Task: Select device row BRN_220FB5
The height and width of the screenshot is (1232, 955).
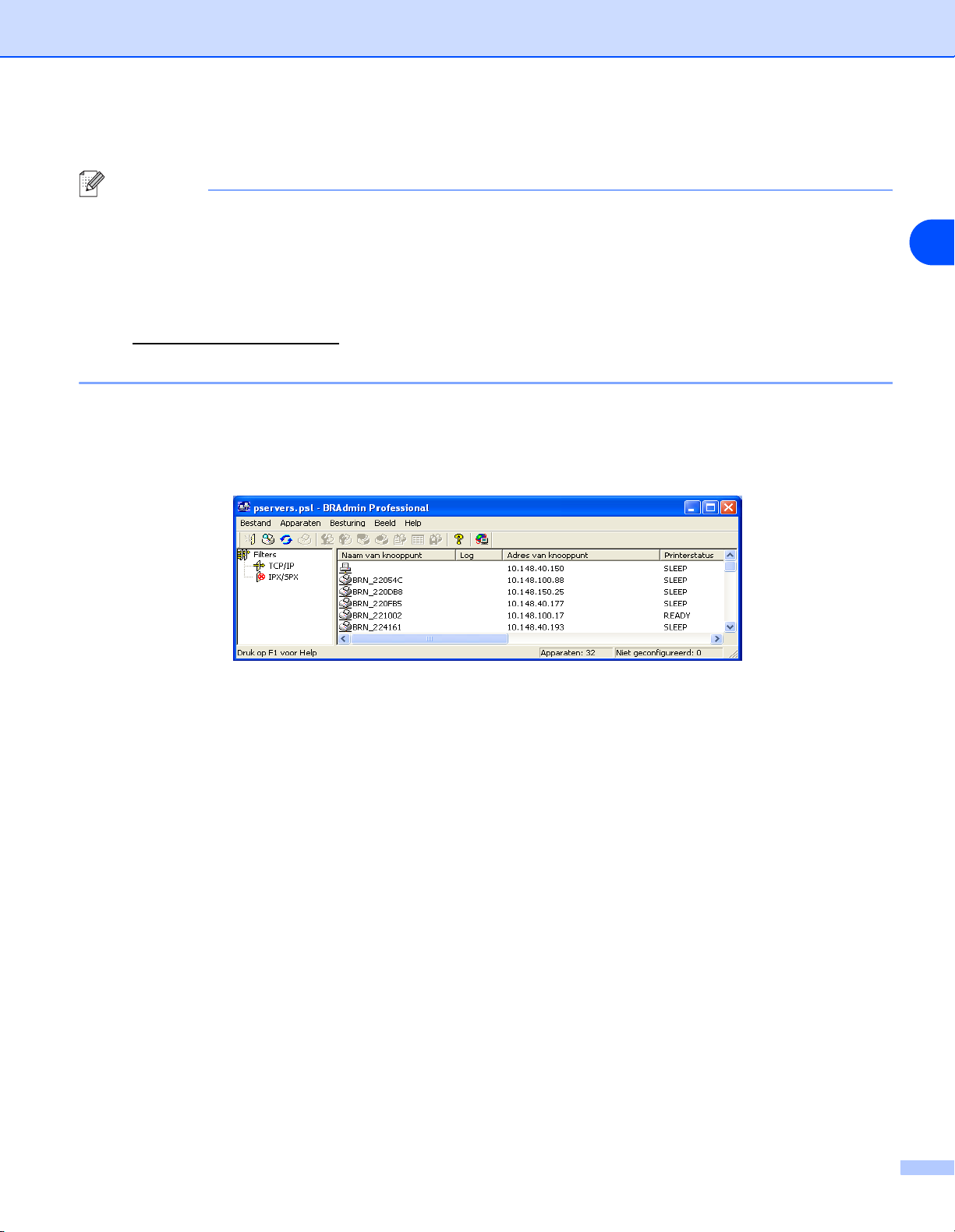Action: [531, 603]
